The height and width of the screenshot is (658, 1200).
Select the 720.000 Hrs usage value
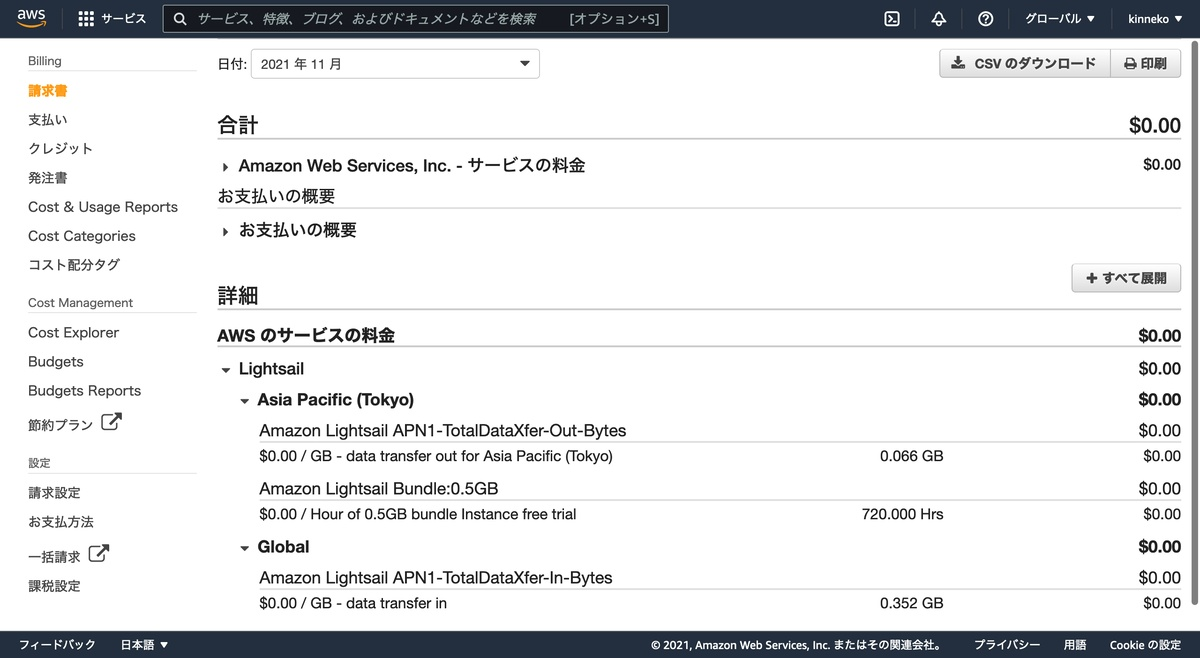tap(902, 514)
